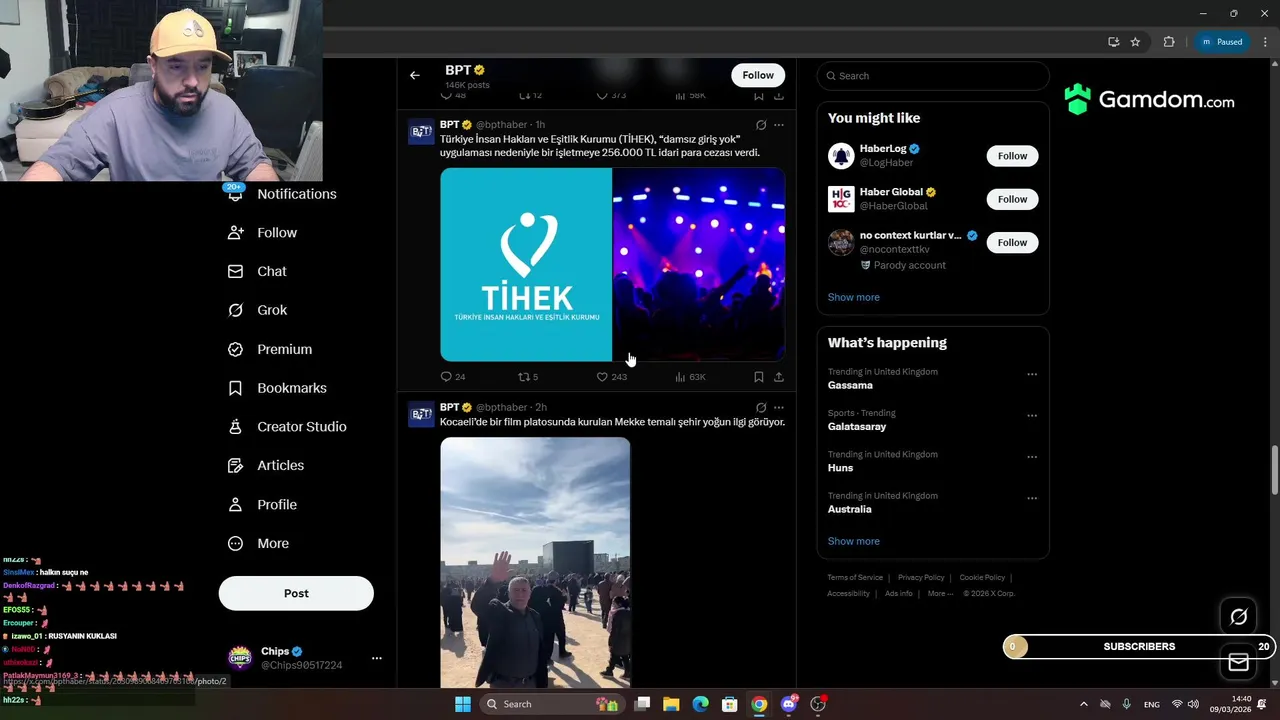The height and width of the screenshot is (720, 1280).
Task: Open more options on TİHEK post
Action: tap(779, 125)
